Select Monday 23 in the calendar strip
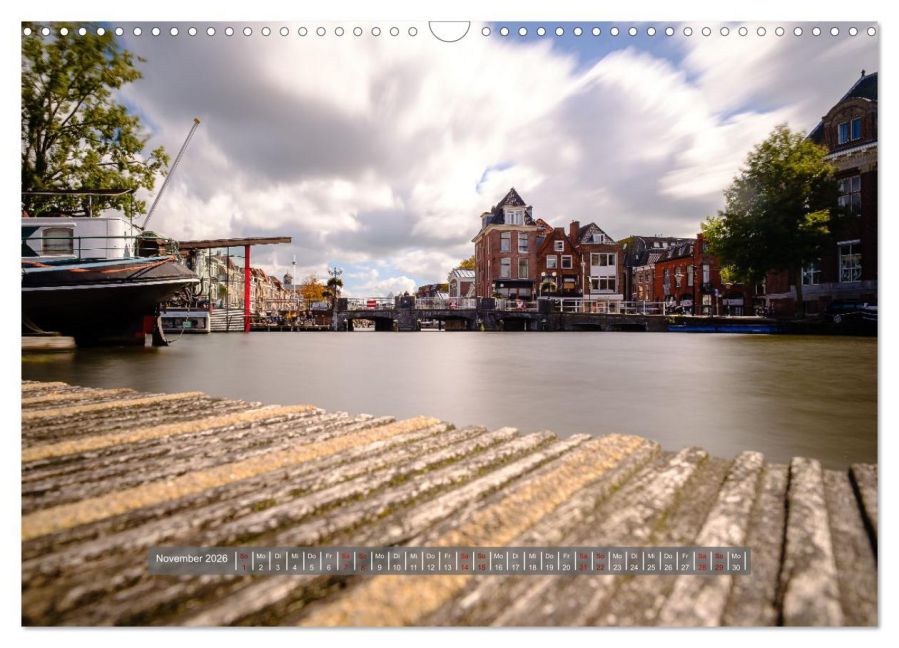This screenshot has width=899, height=648. click(617, 561)
